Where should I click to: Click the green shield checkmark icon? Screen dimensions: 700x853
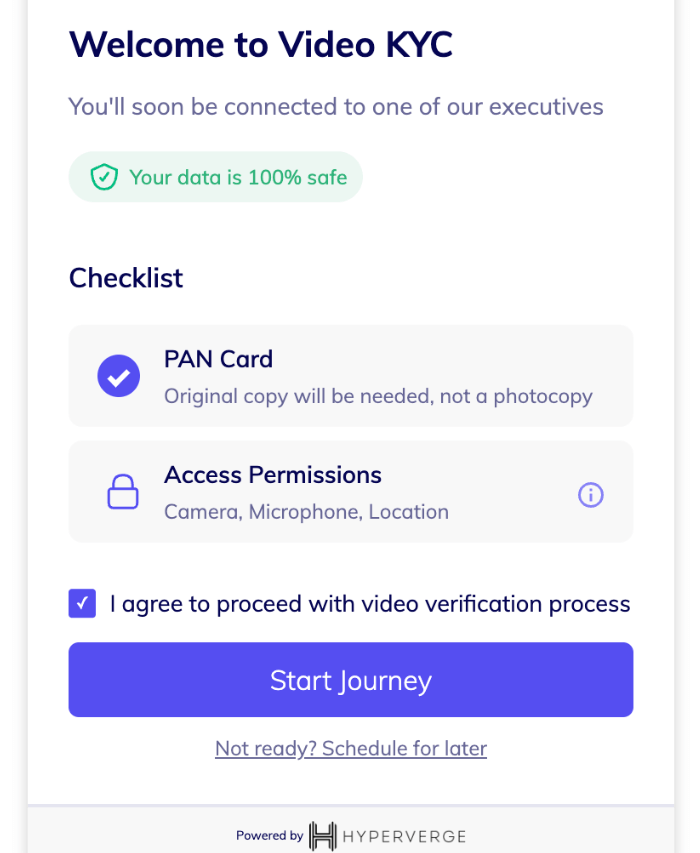click(x=104, y=178)
